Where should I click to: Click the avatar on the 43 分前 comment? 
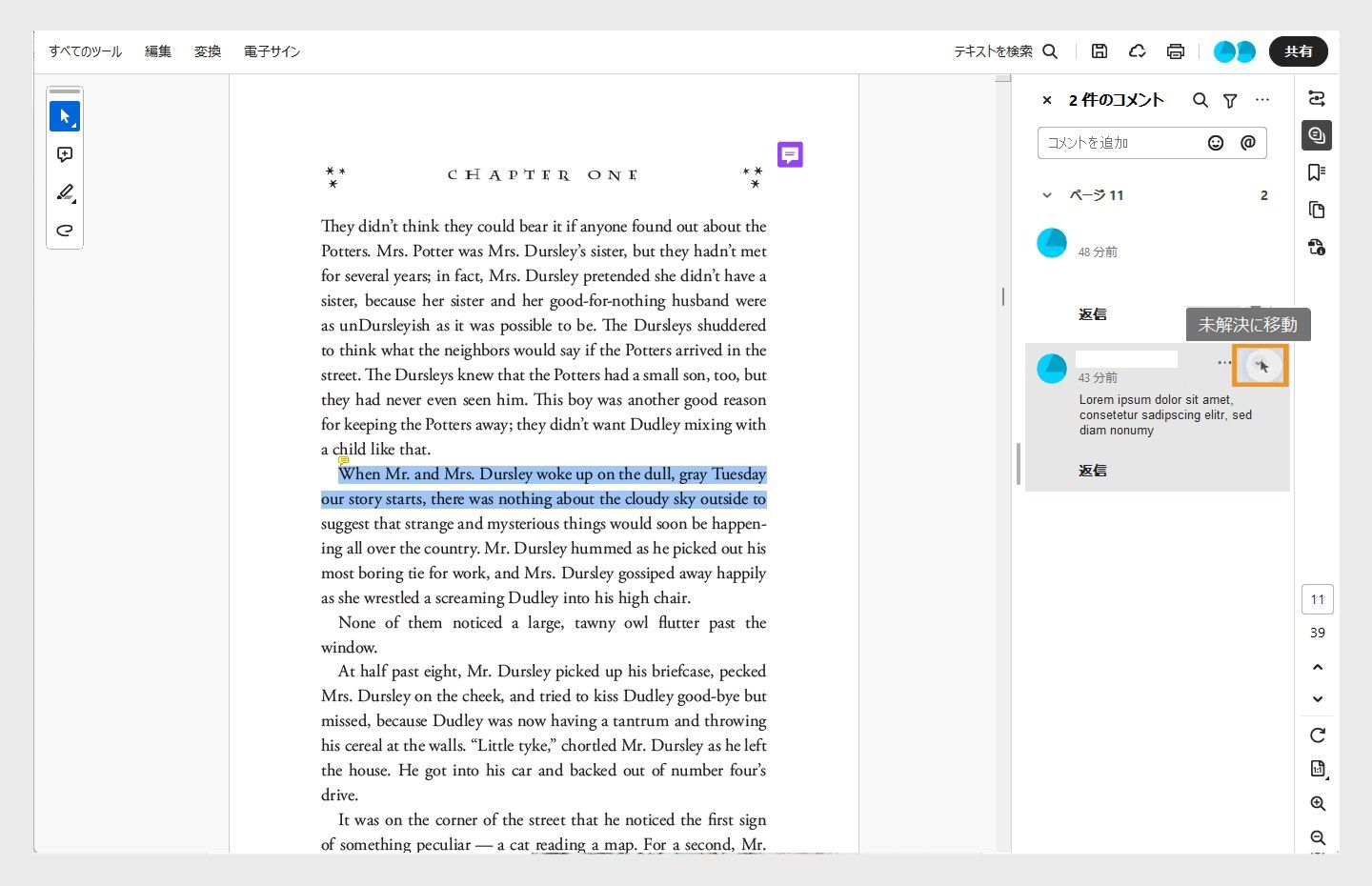[x=1052, y=369]
